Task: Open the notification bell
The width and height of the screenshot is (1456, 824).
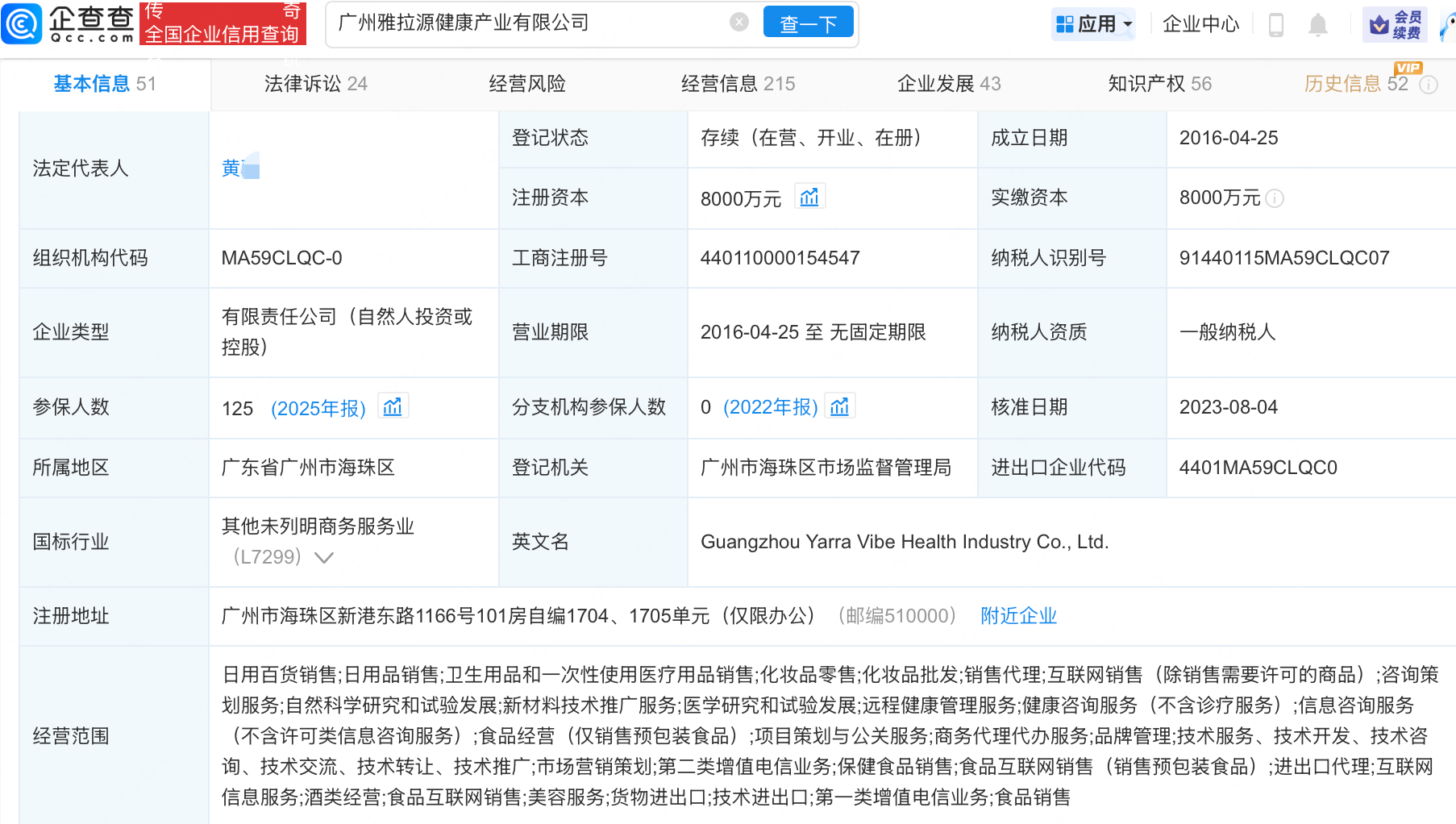Action: click(1318, 25)
